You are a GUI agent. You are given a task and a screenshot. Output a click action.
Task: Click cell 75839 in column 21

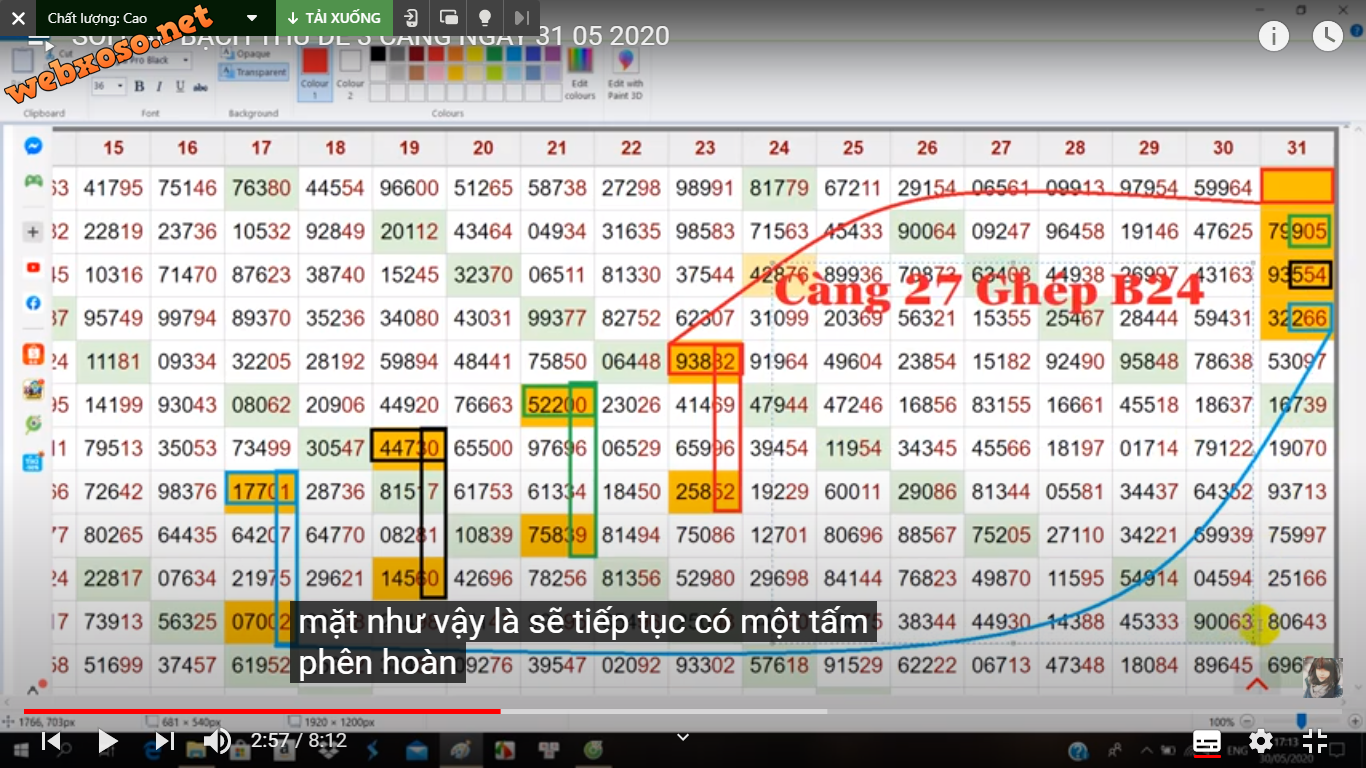pyautogui.click(x=557, y=534)
